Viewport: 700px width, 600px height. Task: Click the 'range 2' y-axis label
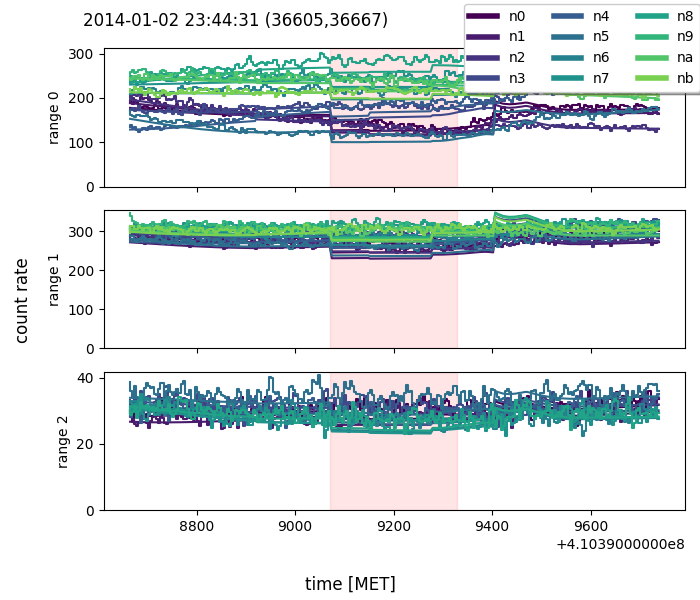62,442
